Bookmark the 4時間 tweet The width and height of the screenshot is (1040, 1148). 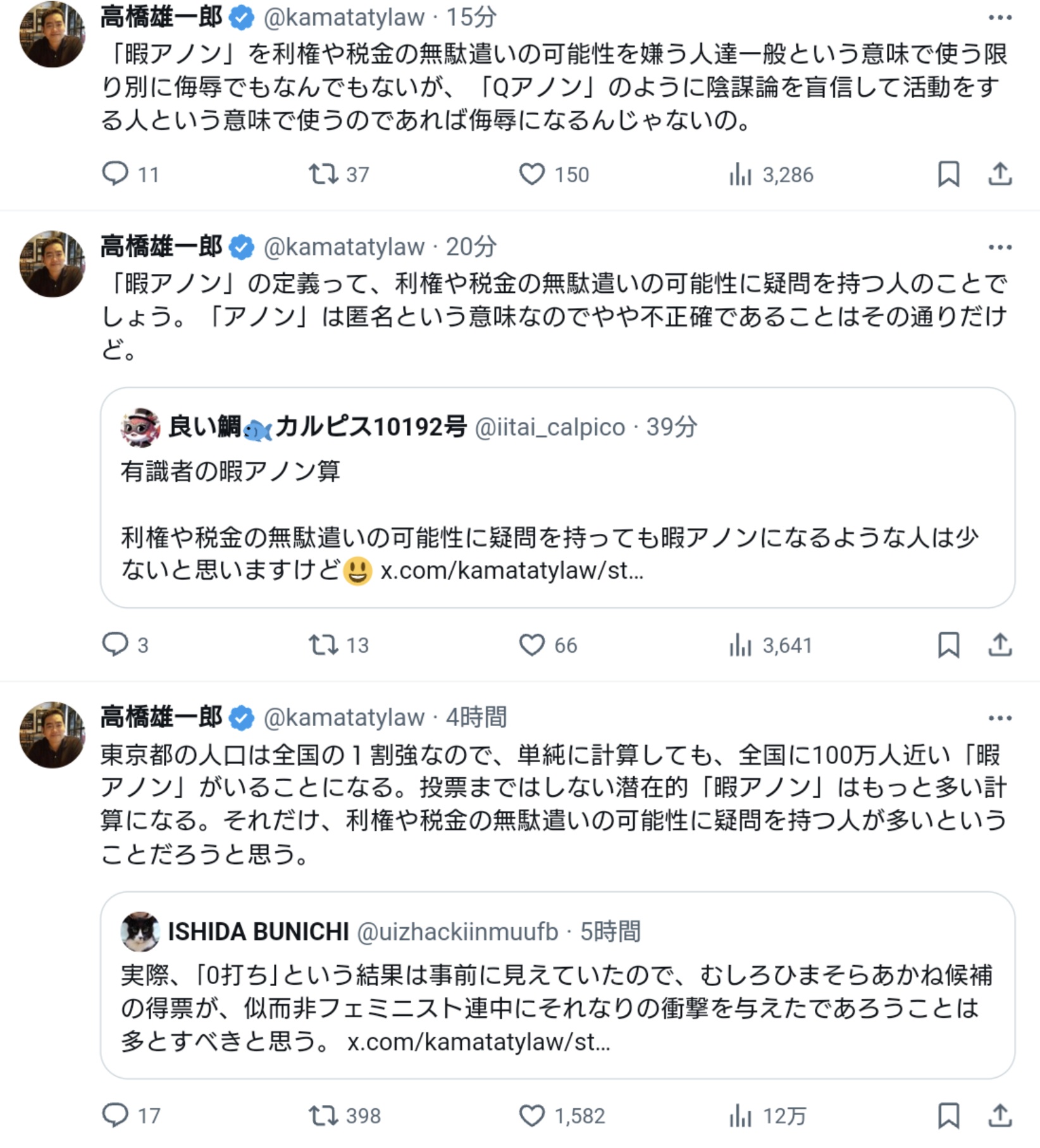coord(948,1115)
